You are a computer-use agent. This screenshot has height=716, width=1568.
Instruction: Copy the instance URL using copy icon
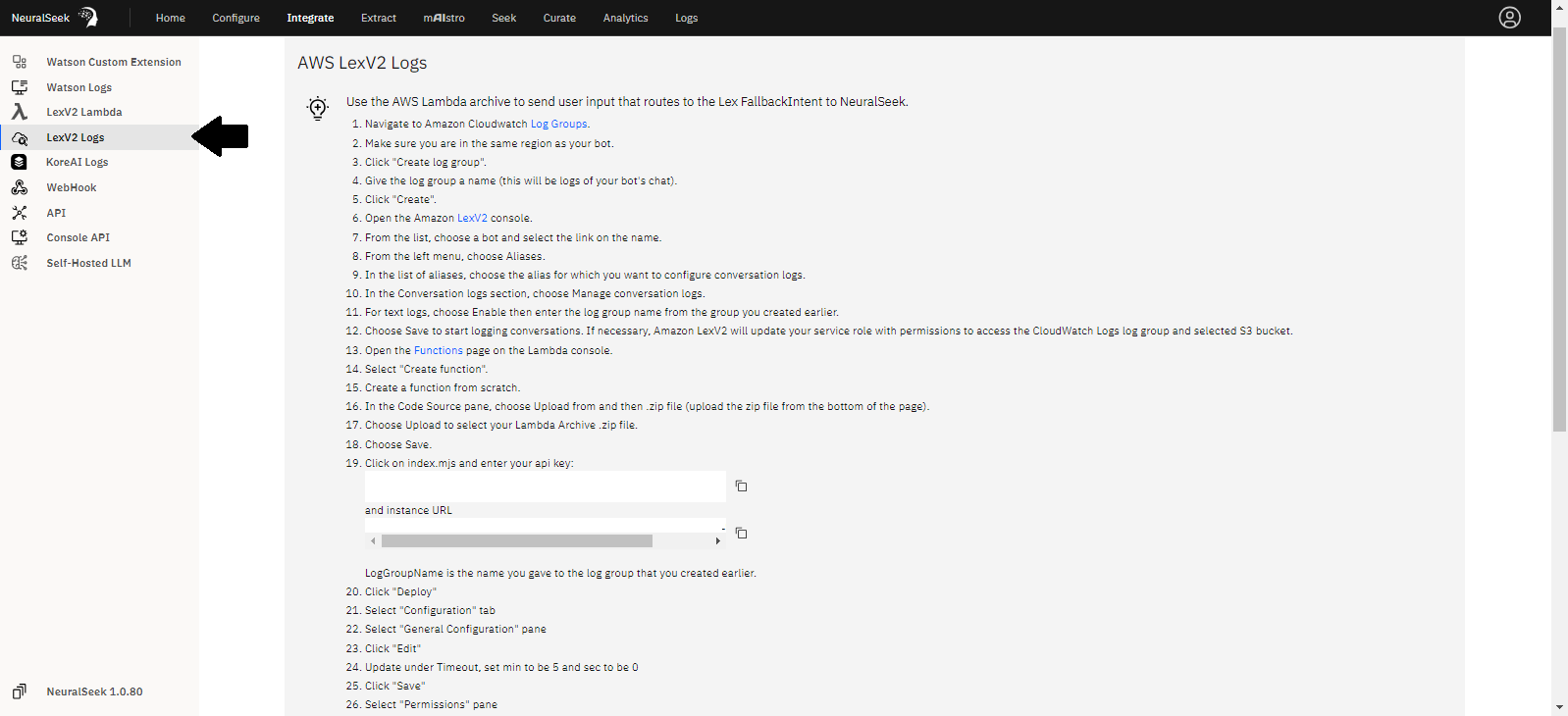[x=742, y=534]
